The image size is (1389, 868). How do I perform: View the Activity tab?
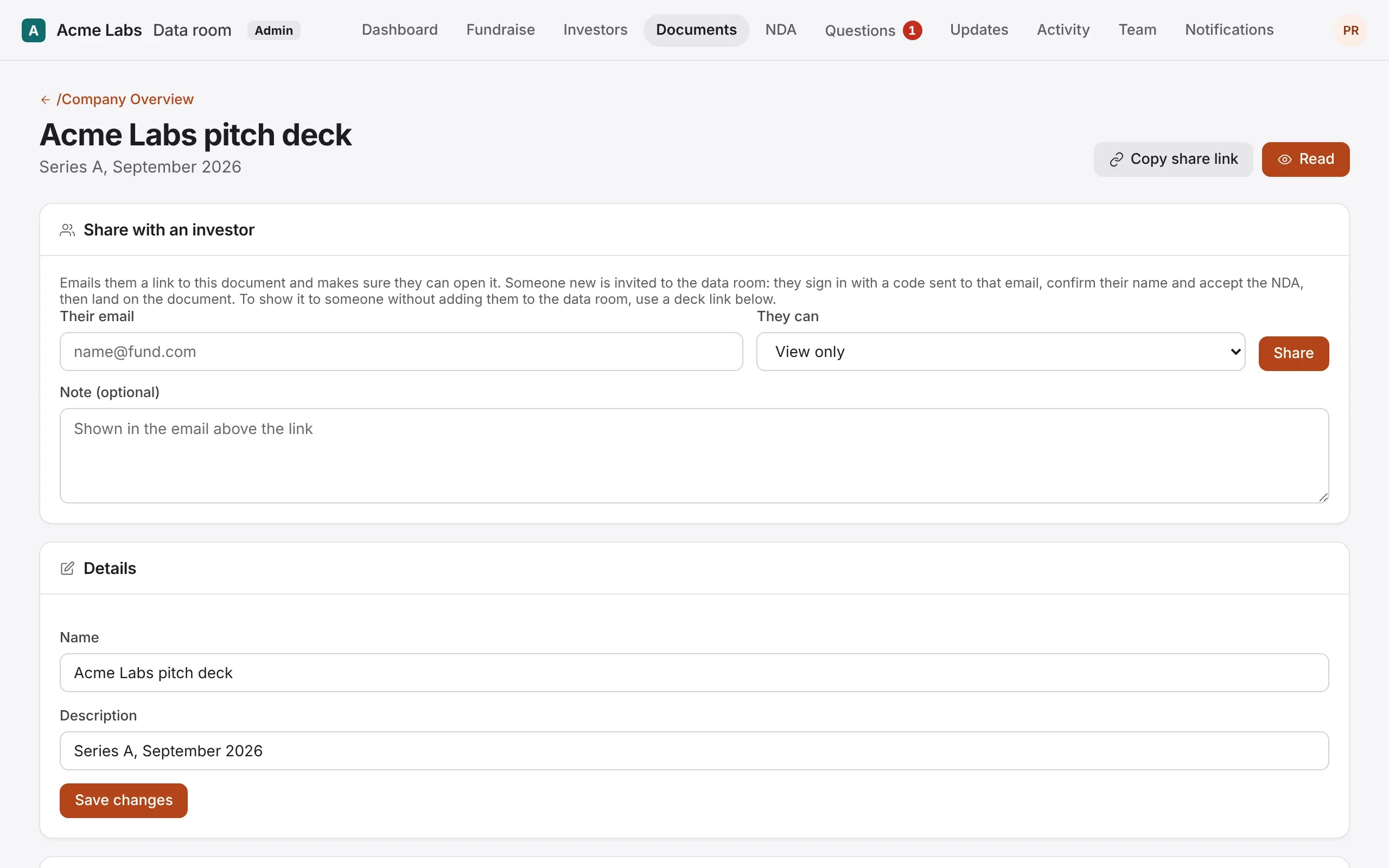(1063, 30)
